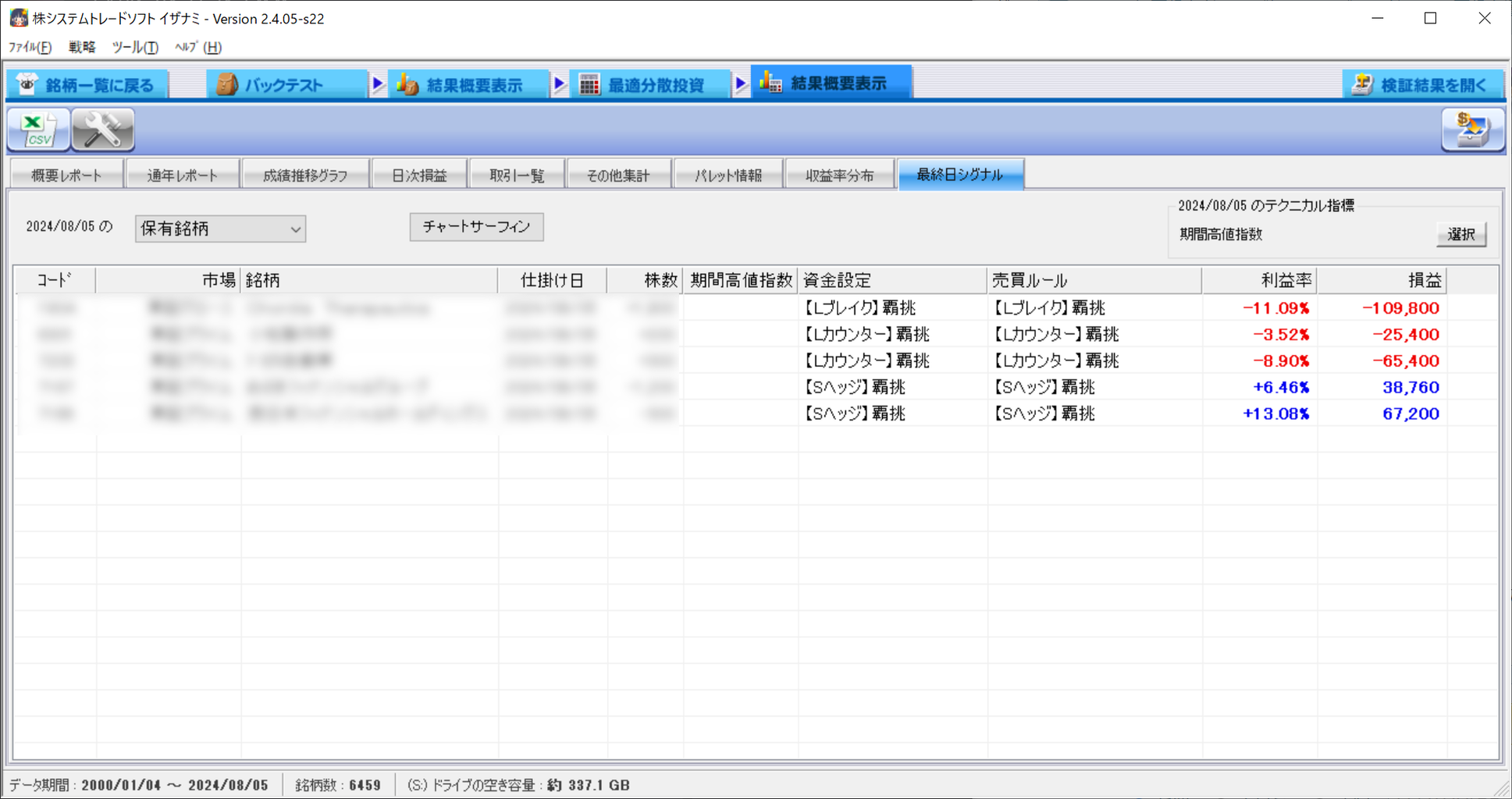Screen dimensions: 1512x799
Task: Sort by the 売買ルール column header
Action: click(1094, 280)
